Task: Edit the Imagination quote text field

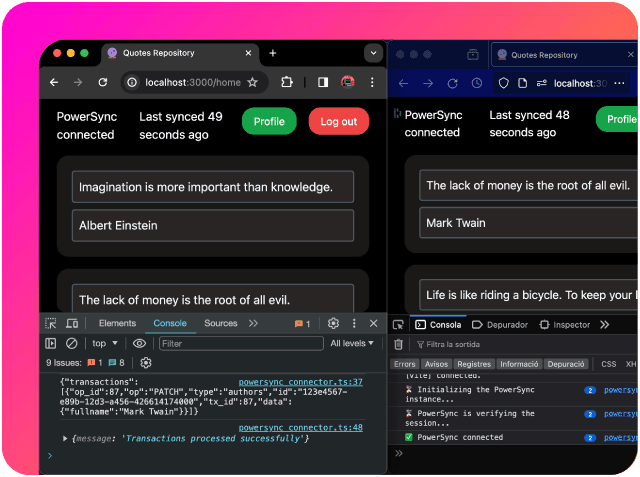Action: [213, 187]
